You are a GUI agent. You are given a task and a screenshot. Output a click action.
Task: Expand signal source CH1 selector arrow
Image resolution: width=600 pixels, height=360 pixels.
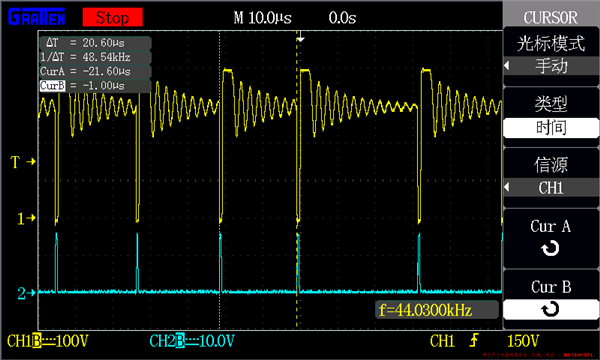tap(507, 187)
